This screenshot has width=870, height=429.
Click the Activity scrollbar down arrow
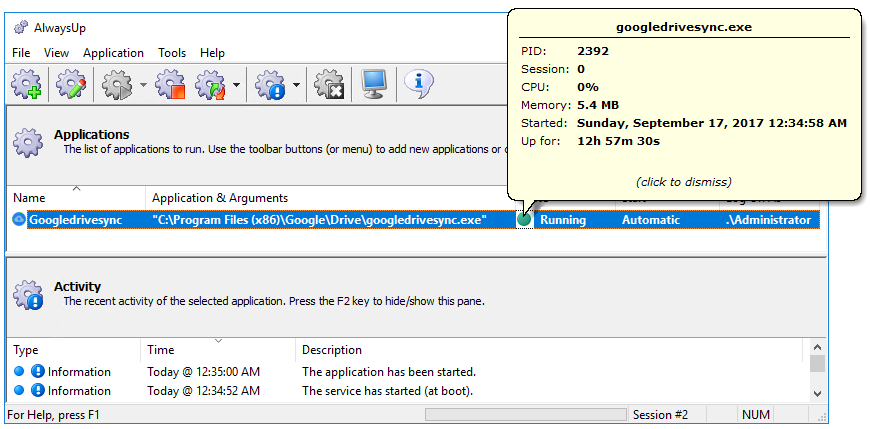pos(817,393)
